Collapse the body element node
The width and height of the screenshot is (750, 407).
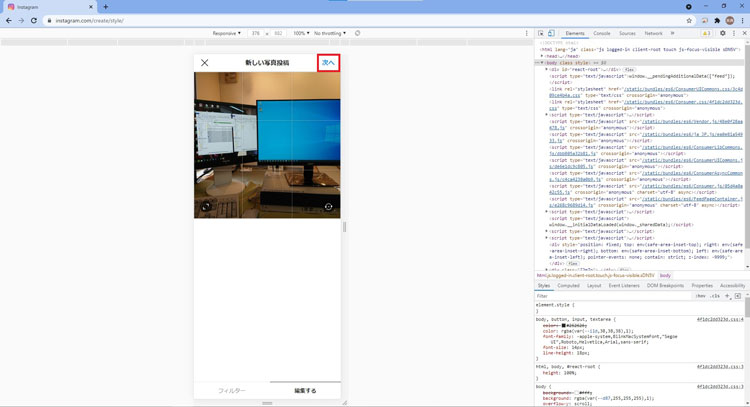[542, 63]
